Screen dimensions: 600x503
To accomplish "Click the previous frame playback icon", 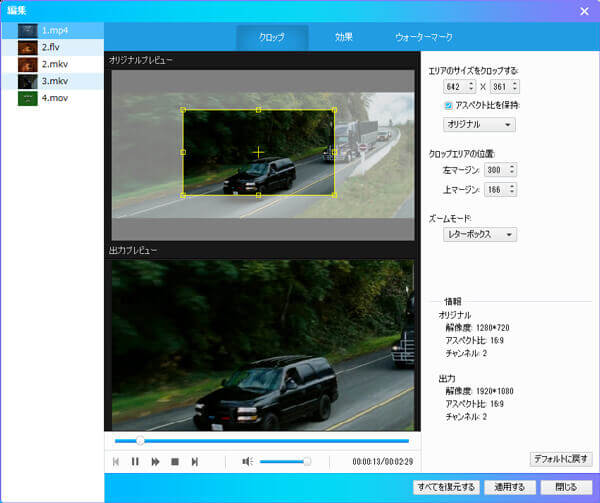I will pyautogui.click(x=117, y=461).
